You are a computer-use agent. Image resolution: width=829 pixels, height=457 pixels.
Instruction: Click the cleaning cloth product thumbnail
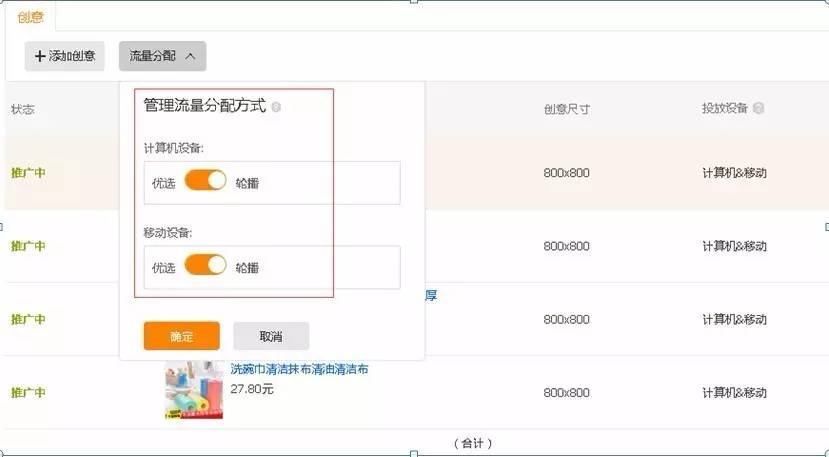pos(194,390)
